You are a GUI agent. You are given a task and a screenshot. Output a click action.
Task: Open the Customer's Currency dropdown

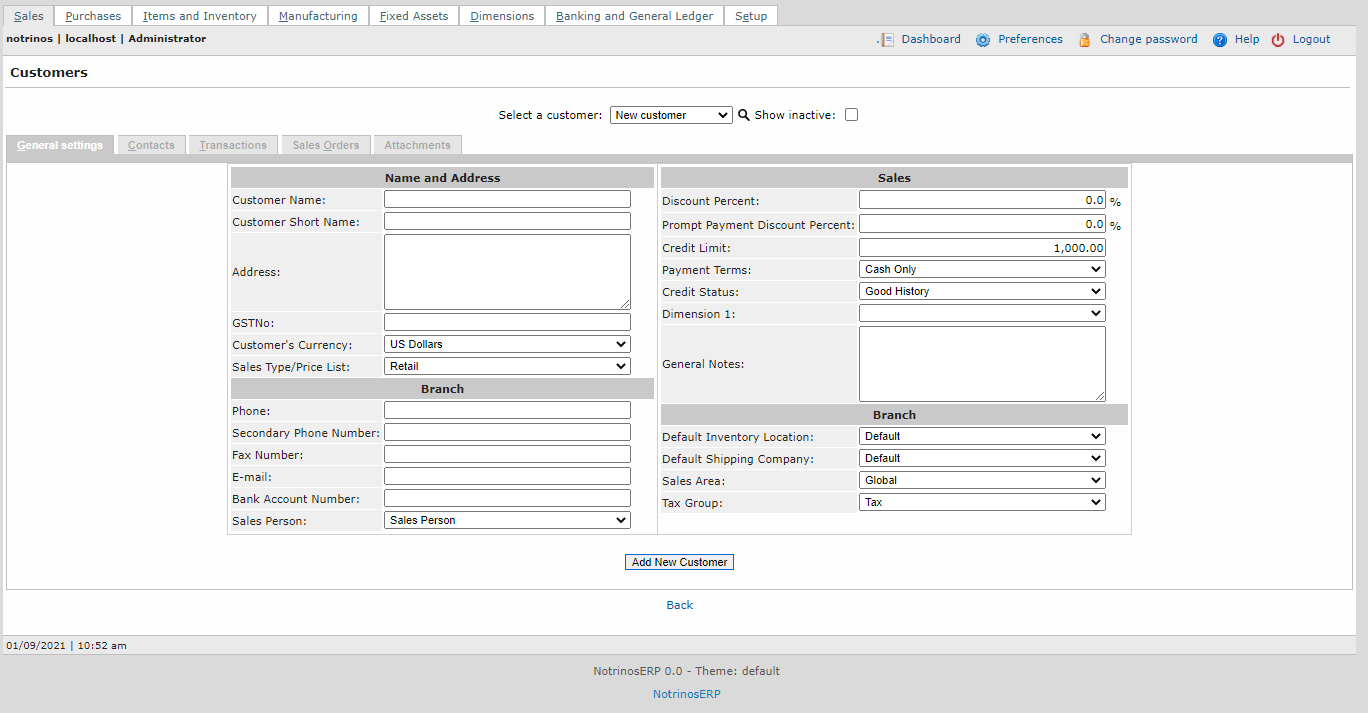click(506, 343)
